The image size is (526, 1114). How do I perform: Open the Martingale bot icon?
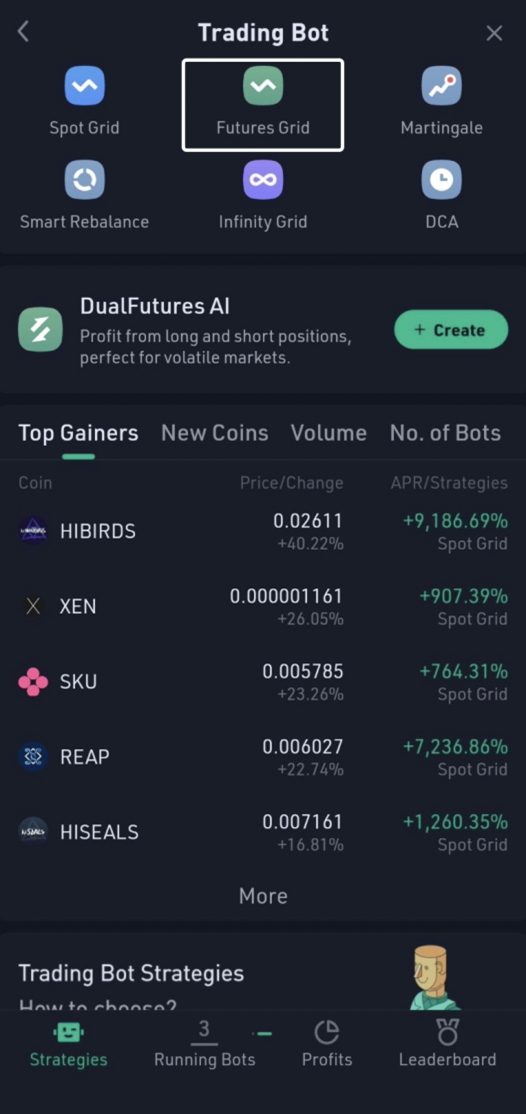[441, 85]
